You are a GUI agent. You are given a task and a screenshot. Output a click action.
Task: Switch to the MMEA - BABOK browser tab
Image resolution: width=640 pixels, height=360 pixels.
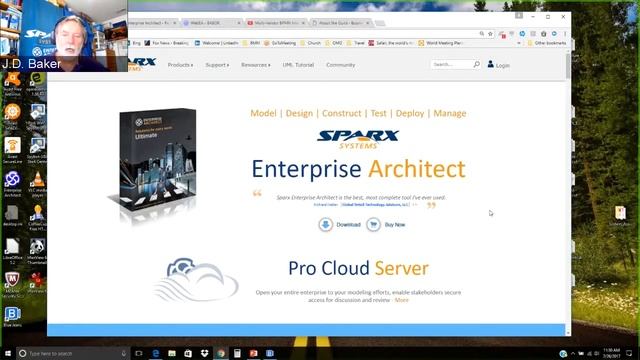coord(210,23)
